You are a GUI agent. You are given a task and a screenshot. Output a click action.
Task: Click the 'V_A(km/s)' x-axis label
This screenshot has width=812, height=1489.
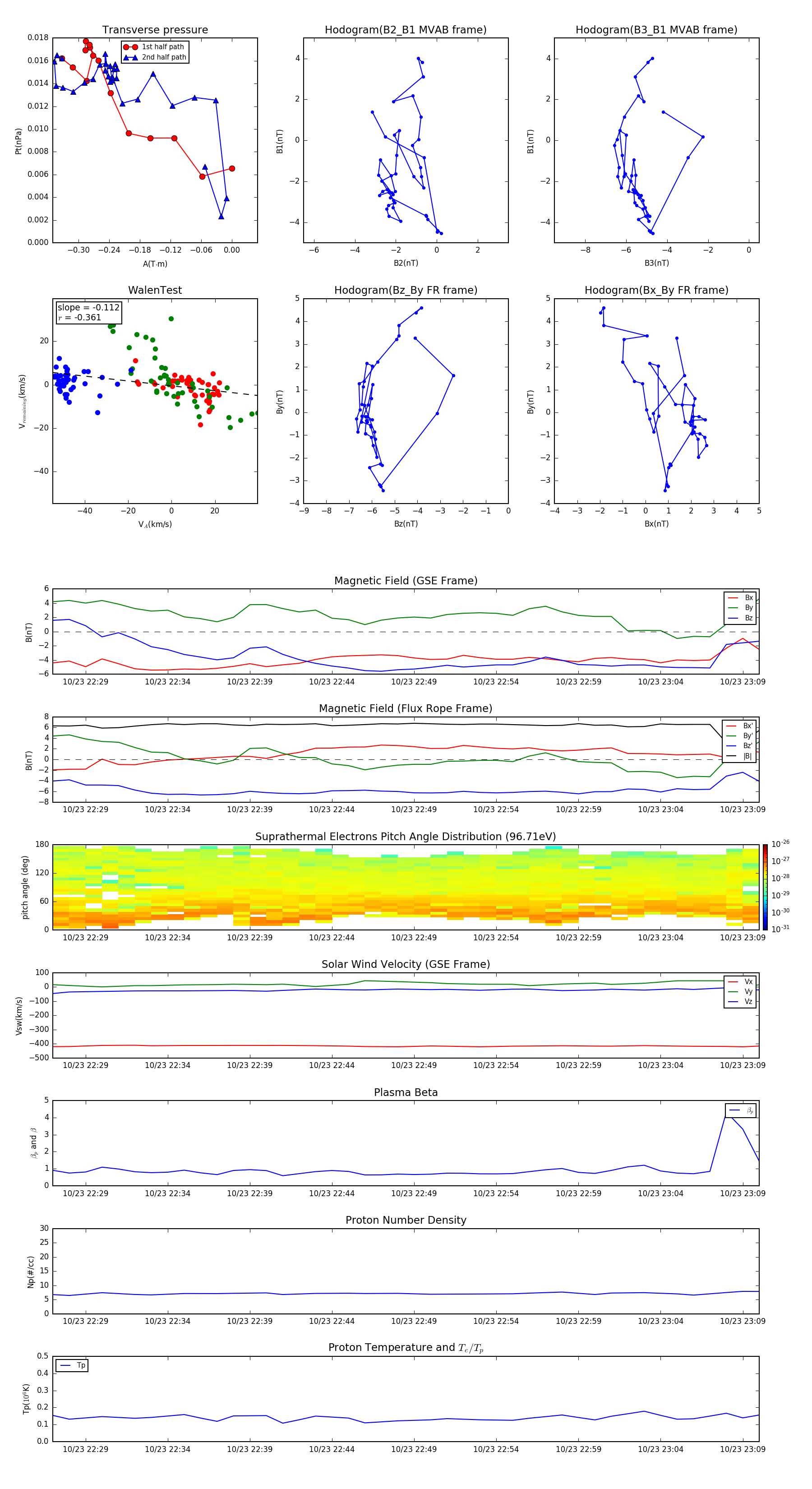[x=155, y=524]
